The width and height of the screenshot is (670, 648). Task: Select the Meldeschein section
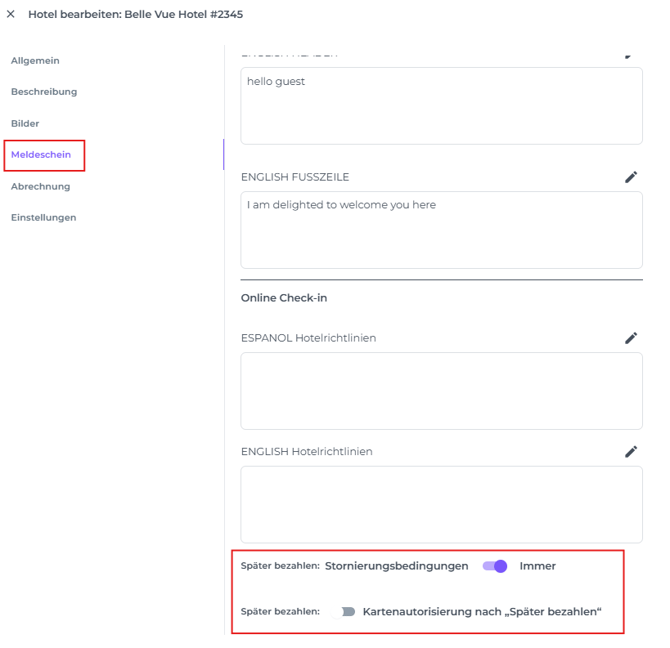(41, 155)
